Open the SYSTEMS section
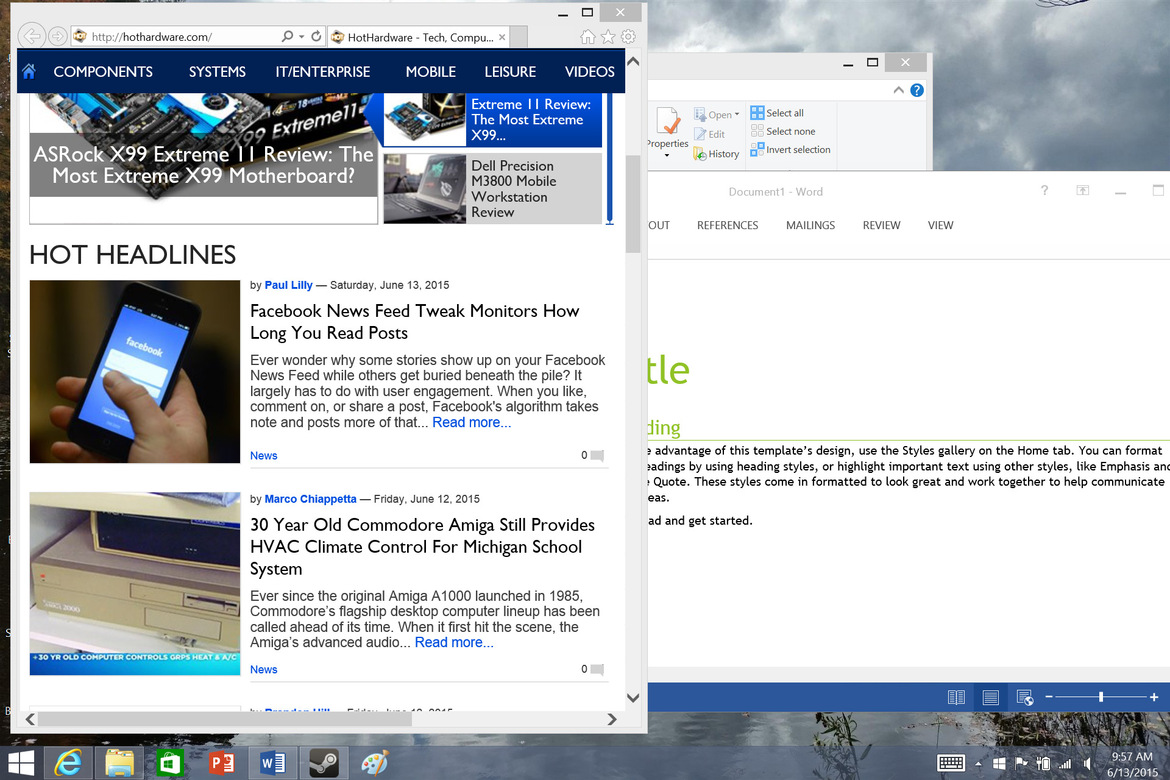This screenshot has height=780, width=1170. (x=217, y=72)
